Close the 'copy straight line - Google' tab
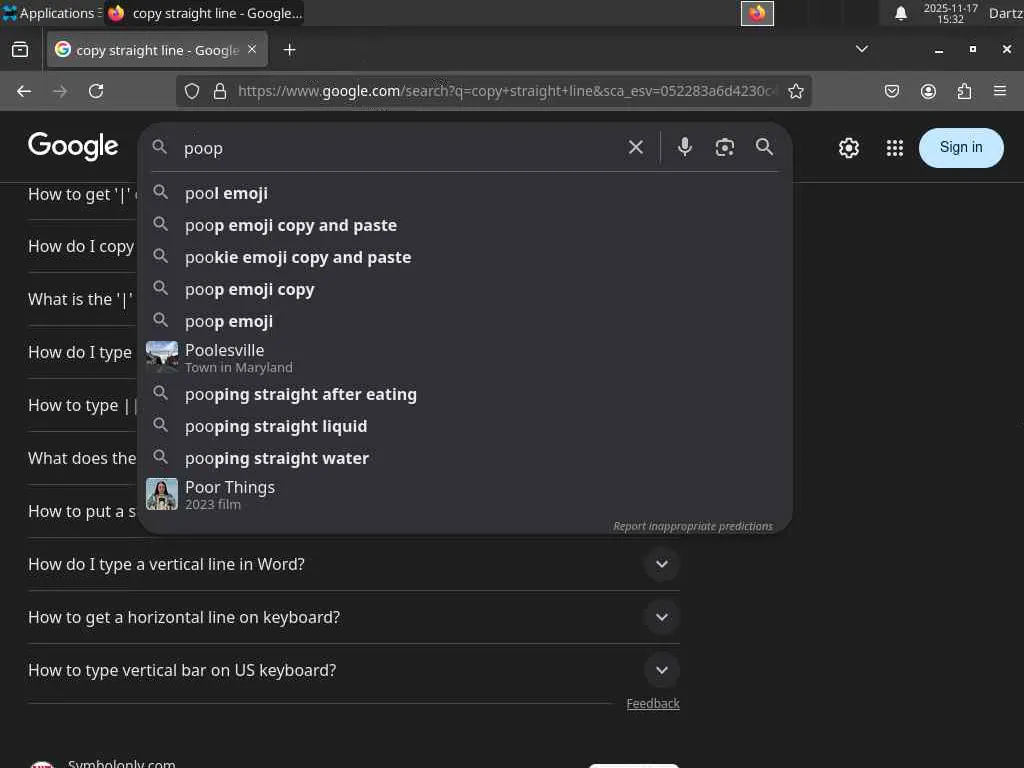1024x768 pixels. pos(252,50)
